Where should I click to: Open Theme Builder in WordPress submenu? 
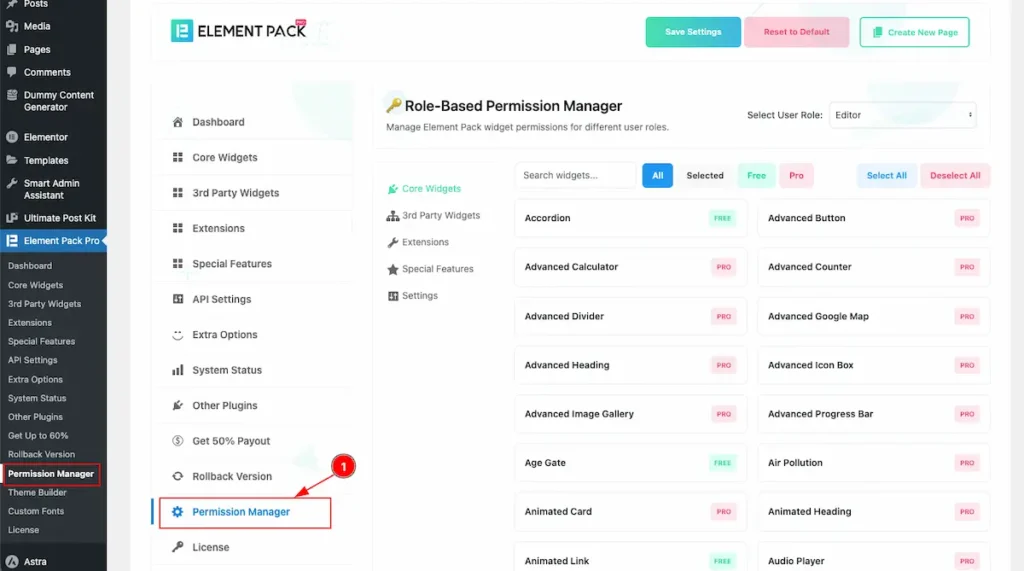[37, 493]
